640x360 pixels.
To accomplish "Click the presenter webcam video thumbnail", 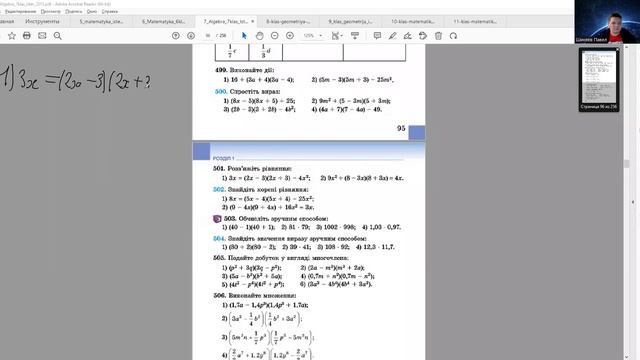I will click(x=607, y=21).
